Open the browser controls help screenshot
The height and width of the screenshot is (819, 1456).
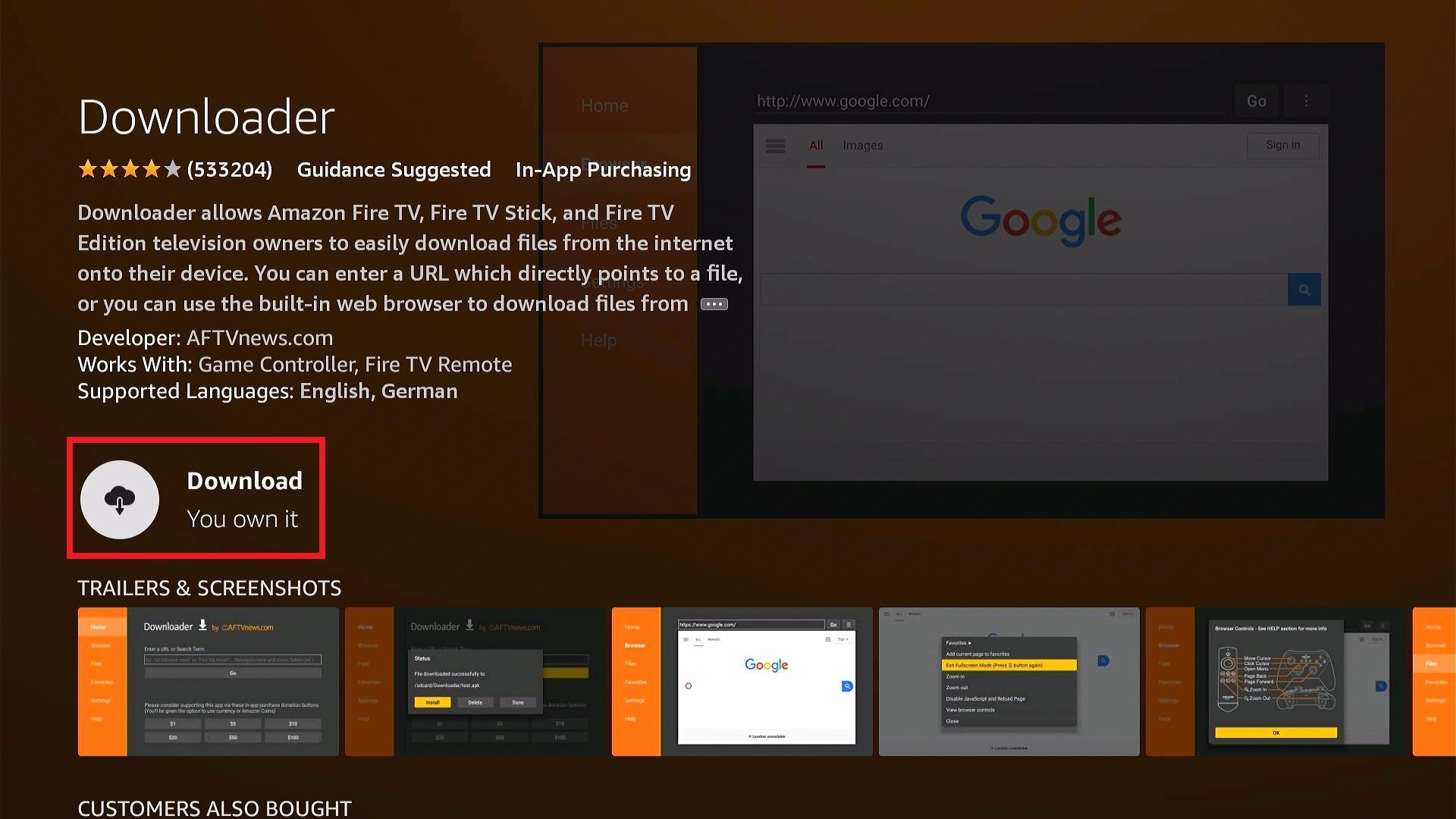click(x=1276, y=681)
